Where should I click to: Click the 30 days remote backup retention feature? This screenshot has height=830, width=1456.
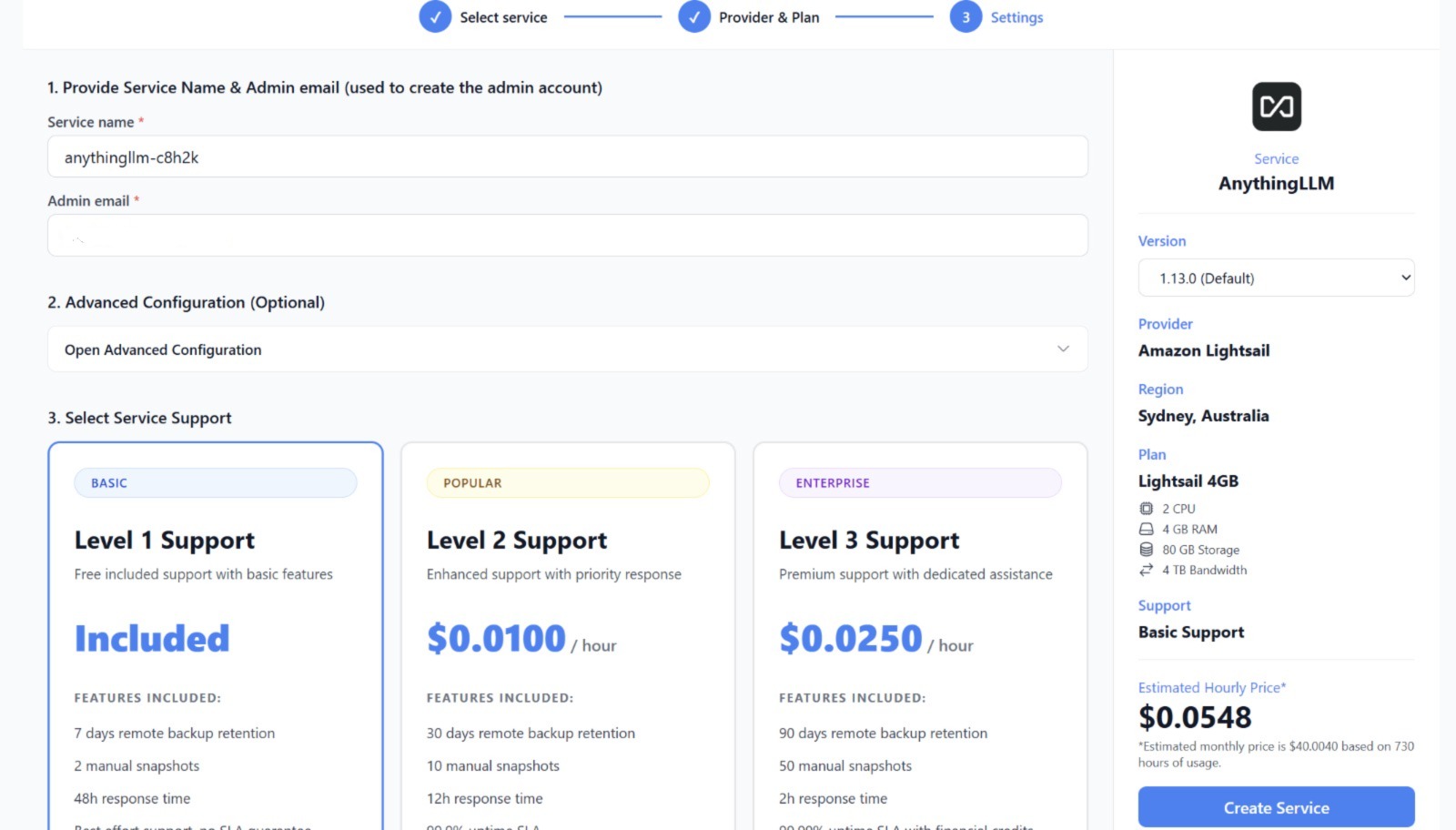531,734
